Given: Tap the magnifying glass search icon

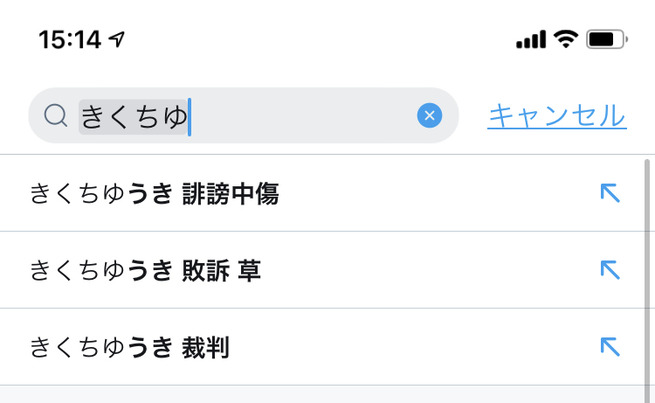Looking at the screenshot, I should tap(55, 117).
